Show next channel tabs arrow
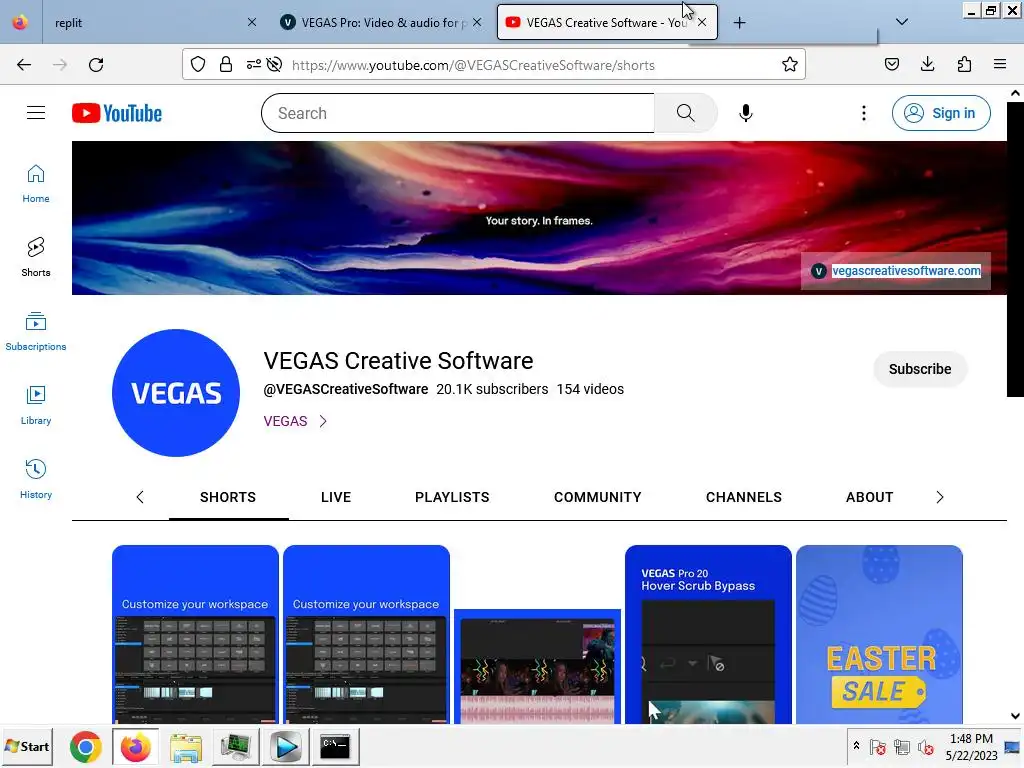This screenshot has width=1024, height=768. click(940, 498)
